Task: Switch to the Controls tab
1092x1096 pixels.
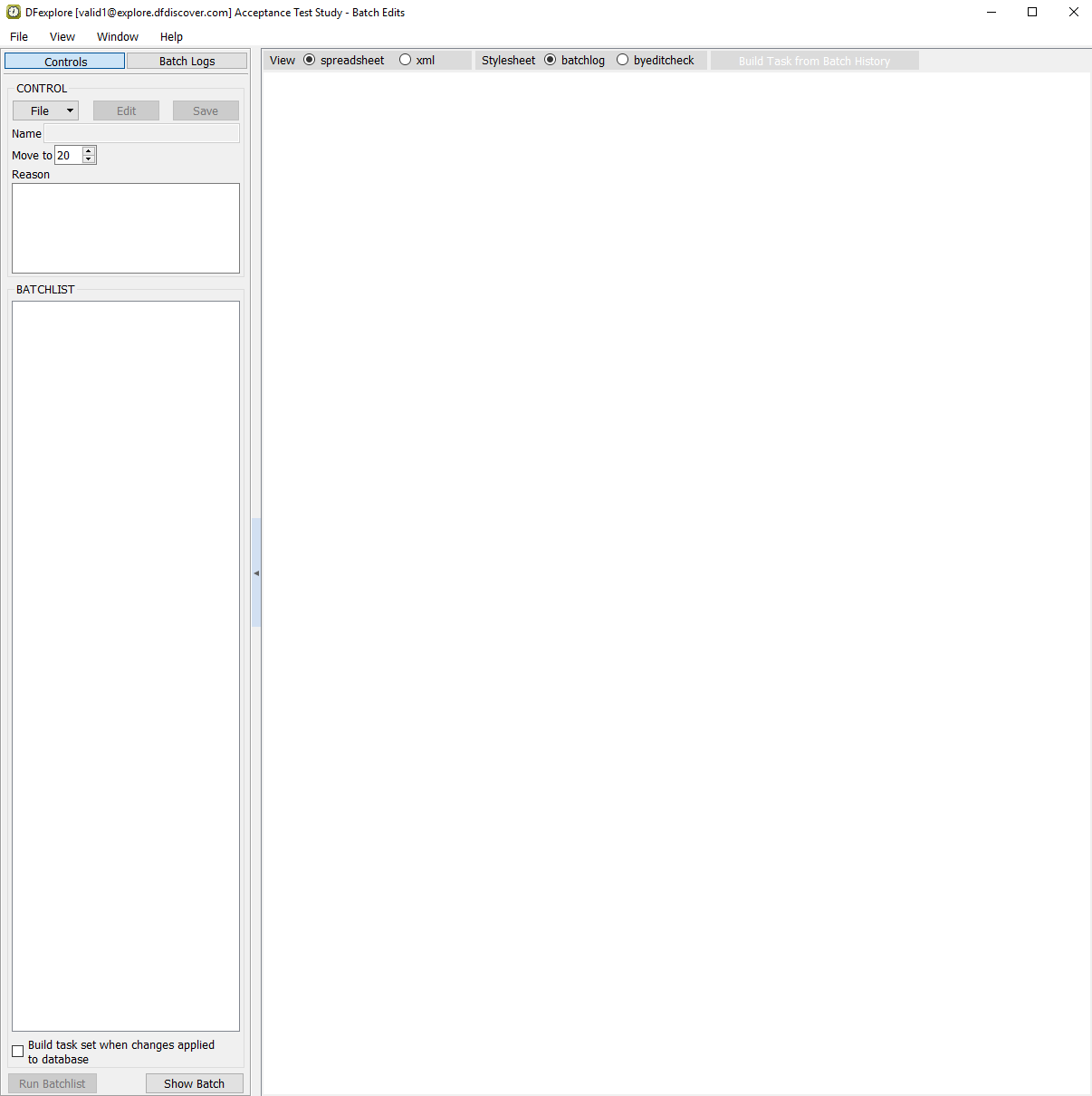Action: point(65,61)
